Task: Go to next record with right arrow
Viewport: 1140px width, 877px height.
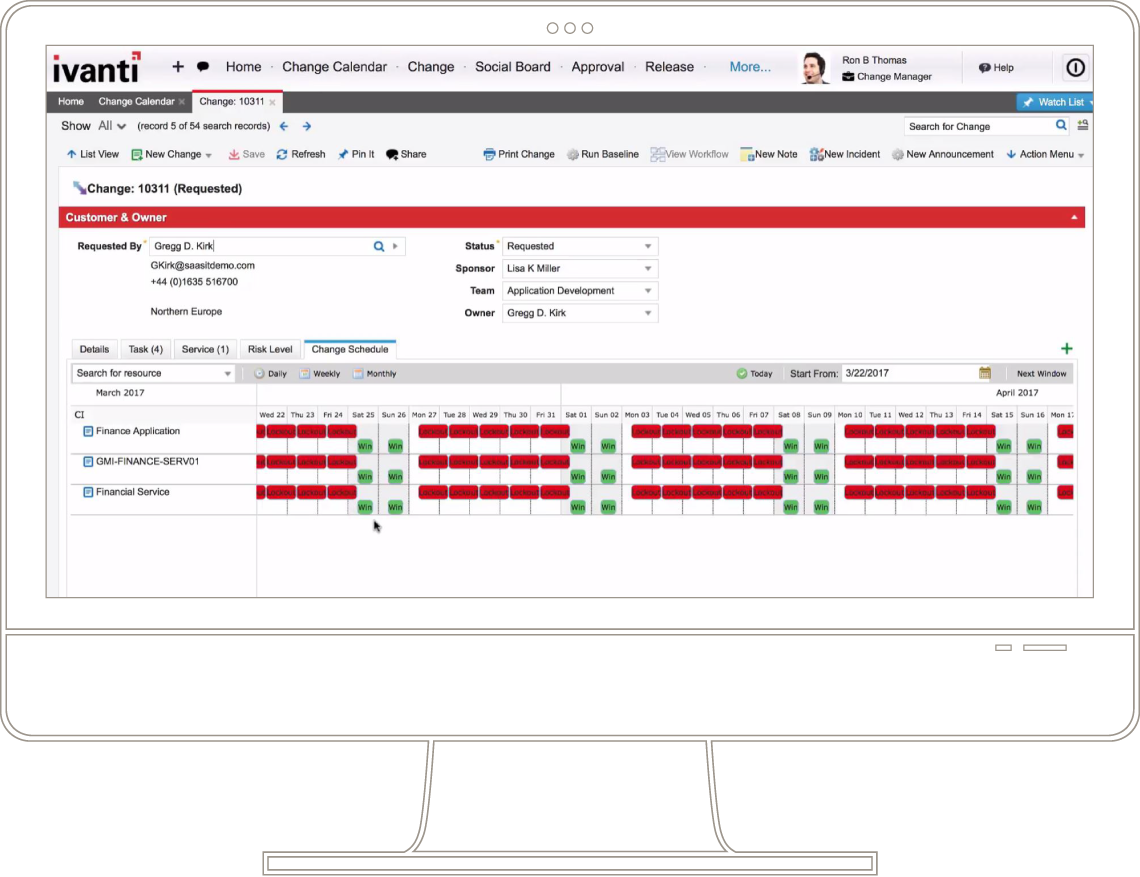Action: (x=307, y=127)
